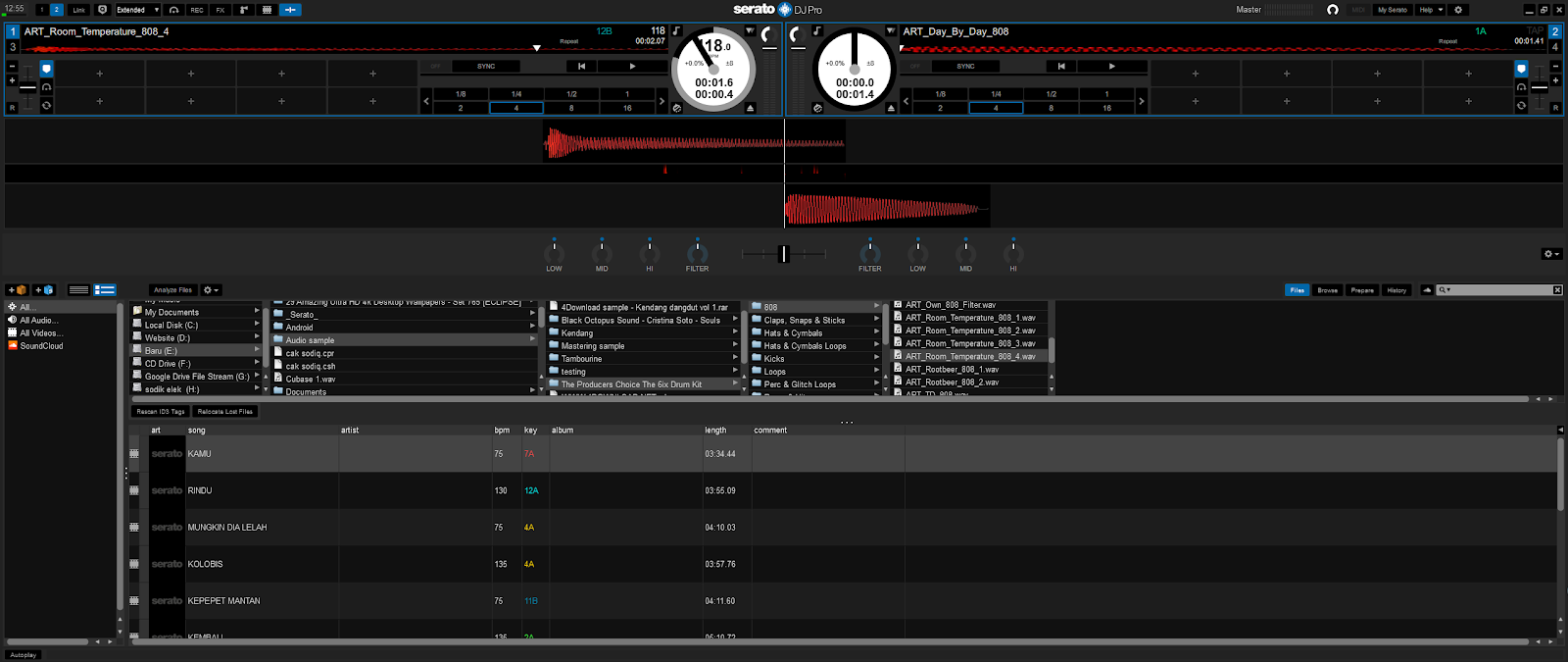Open the Extended view mode dropdown
Screen dimensions: 1568x662
[137, 10]
